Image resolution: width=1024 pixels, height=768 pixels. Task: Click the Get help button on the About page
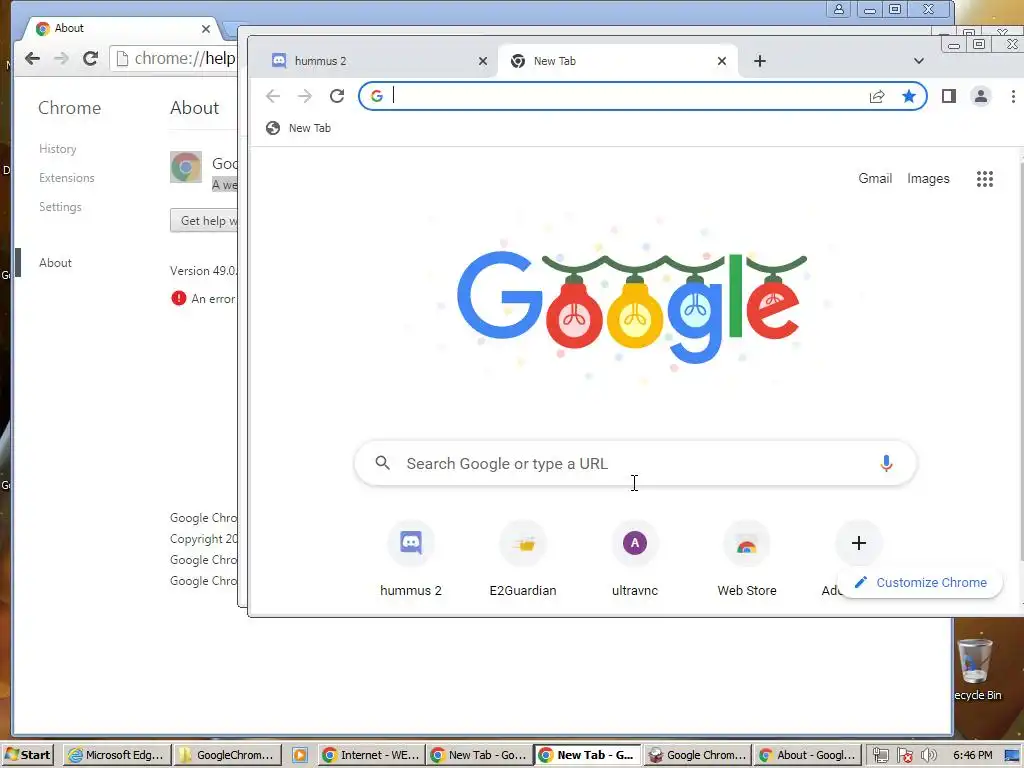[204, 221]
